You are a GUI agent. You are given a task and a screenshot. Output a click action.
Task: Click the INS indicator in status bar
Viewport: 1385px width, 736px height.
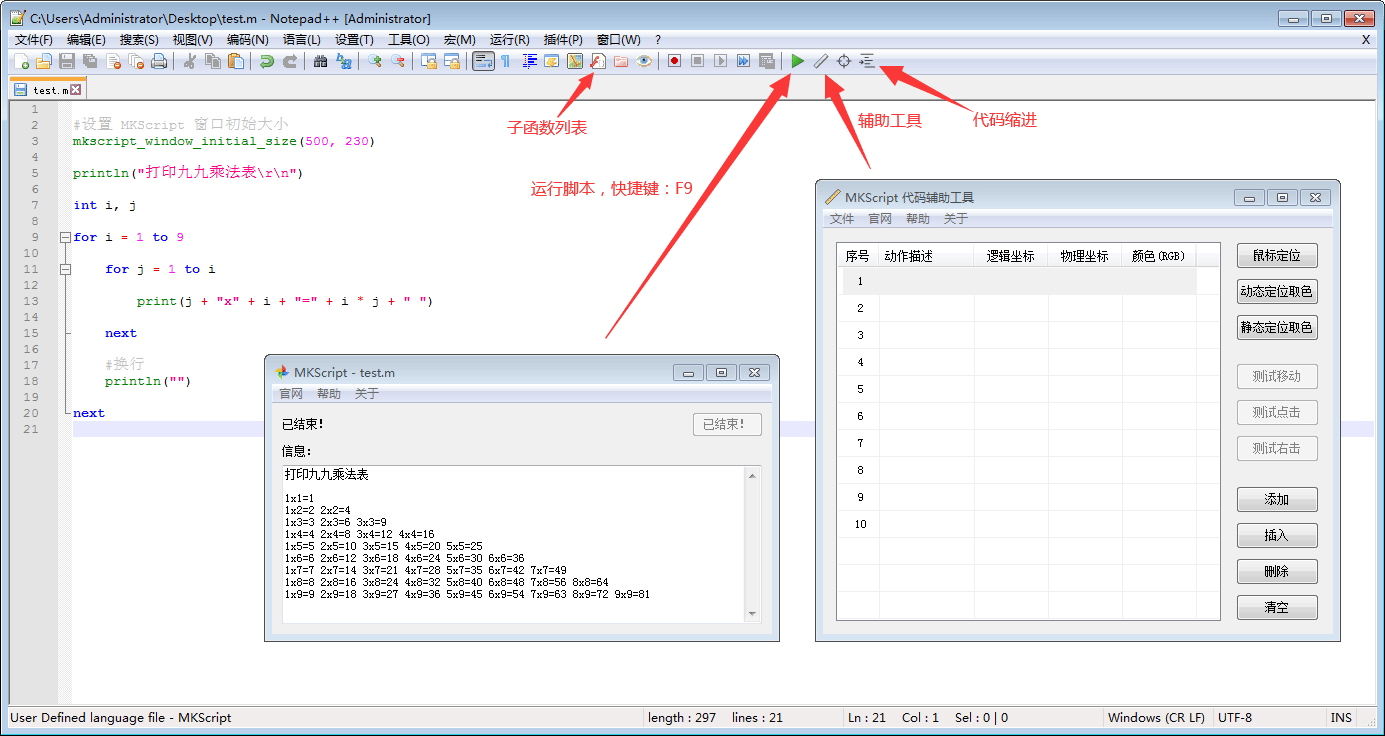click(1341, 717)
